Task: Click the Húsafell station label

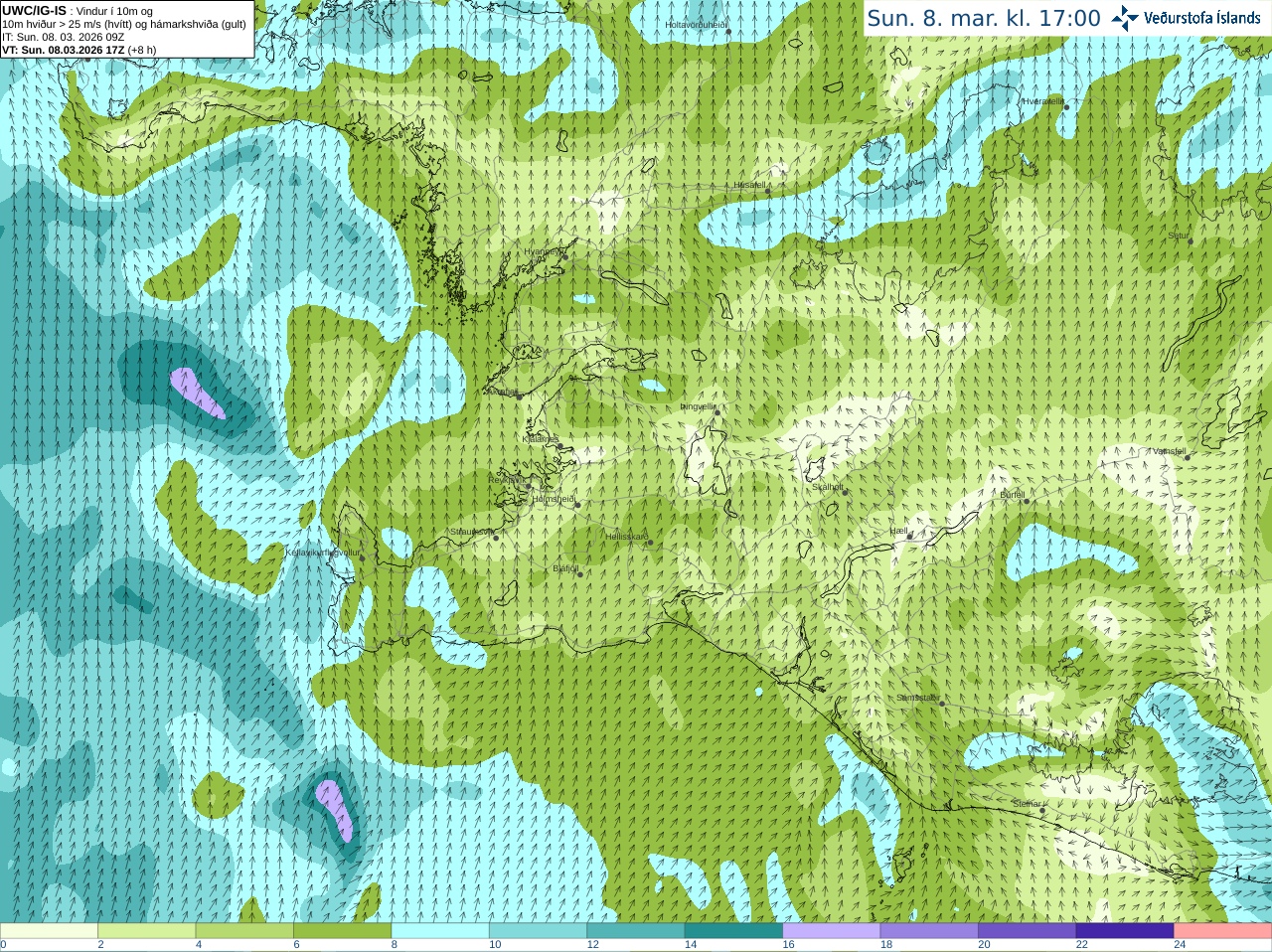Action: coord(750,186)
